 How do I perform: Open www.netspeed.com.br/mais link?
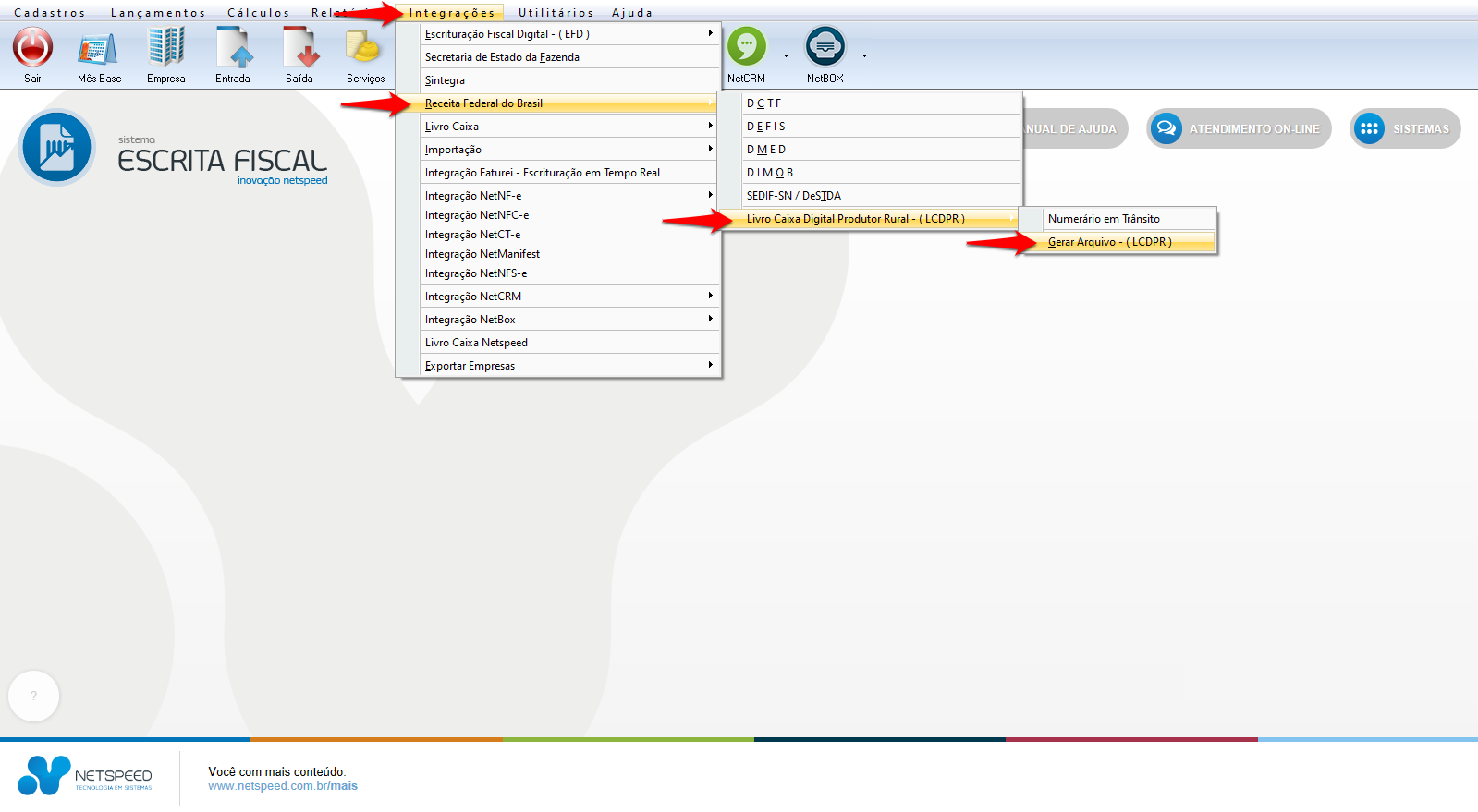pos(283,786)
